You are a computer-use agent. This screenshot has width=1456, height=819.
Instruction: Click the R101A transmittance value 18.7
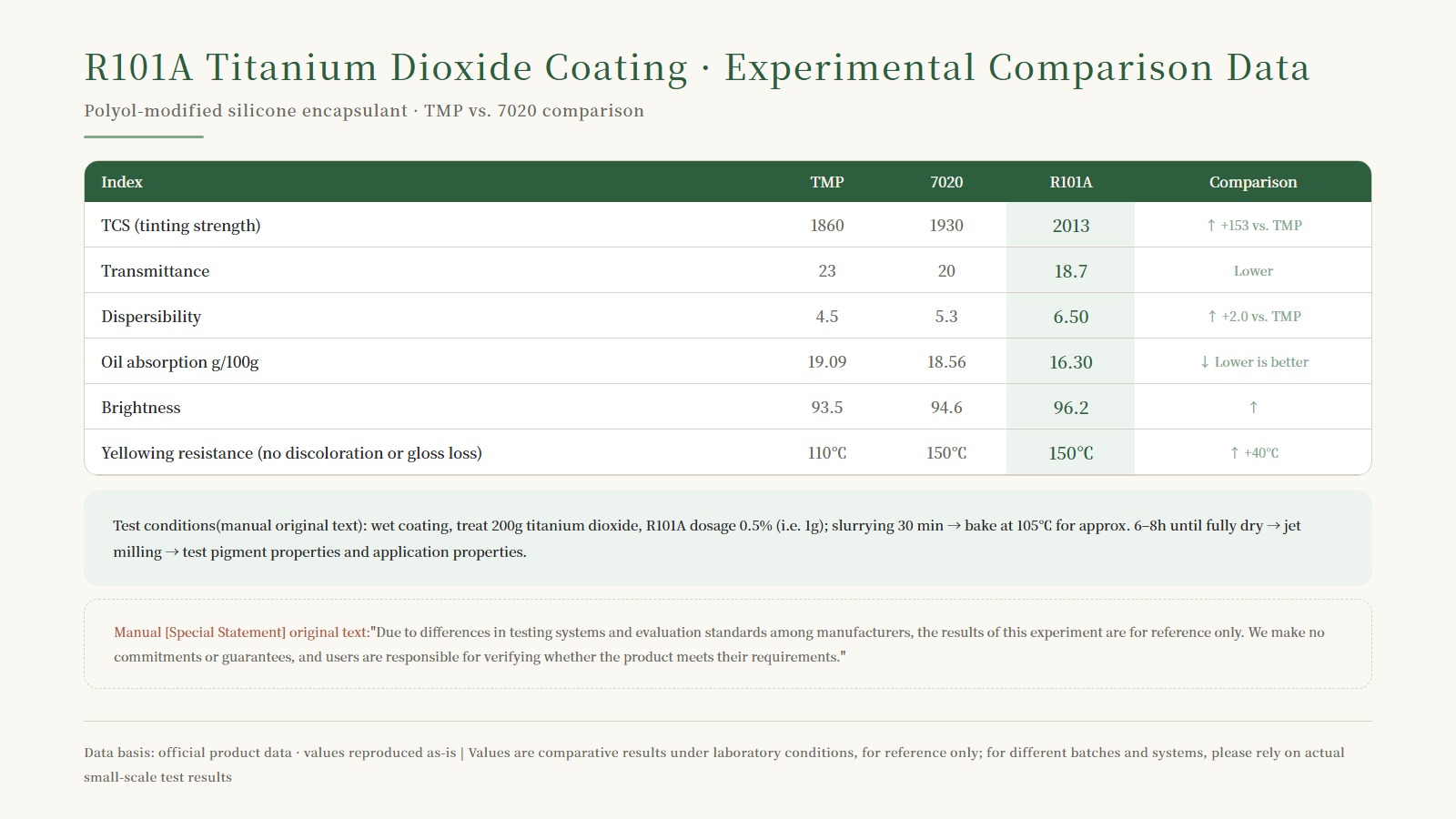(1071, 271)
